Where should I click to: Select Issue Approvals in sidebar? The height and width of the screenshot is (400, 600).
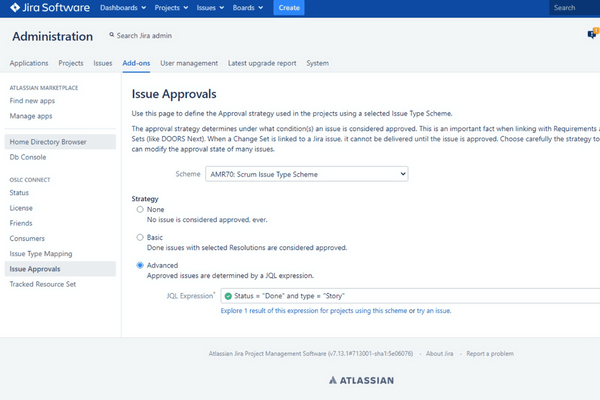coord(60,269)
